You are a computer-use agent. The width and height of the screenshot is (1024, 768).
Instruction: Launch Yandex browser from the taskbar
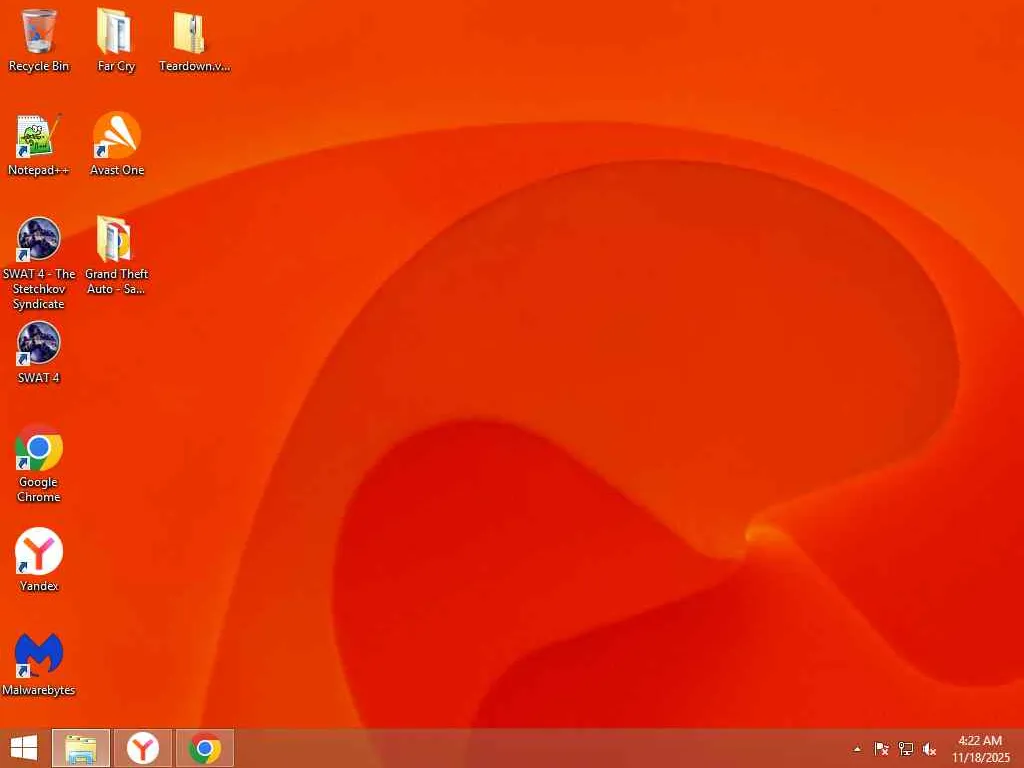[142, 748]
